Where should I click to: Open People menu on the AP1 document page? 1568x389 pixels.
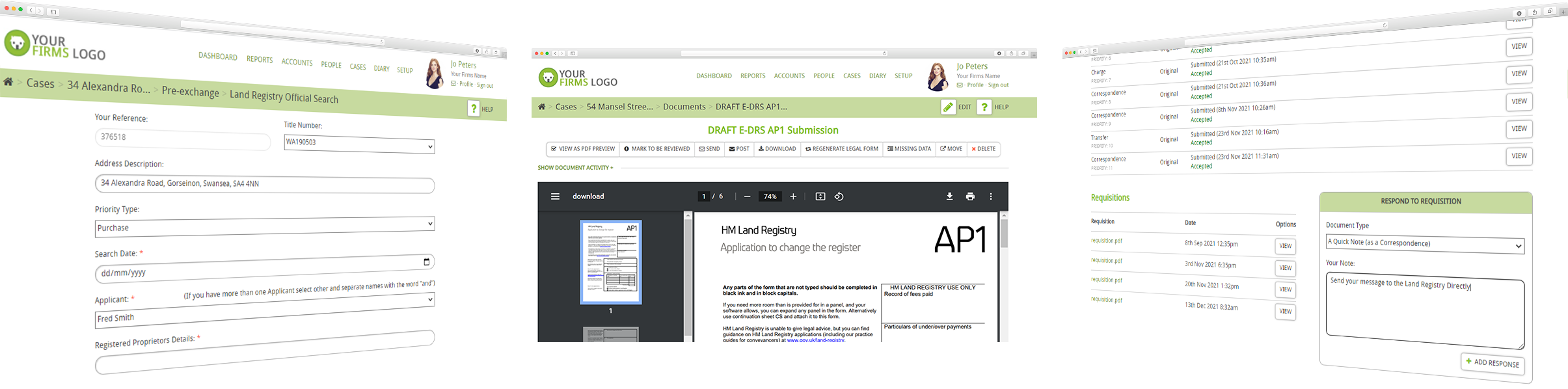824,76
